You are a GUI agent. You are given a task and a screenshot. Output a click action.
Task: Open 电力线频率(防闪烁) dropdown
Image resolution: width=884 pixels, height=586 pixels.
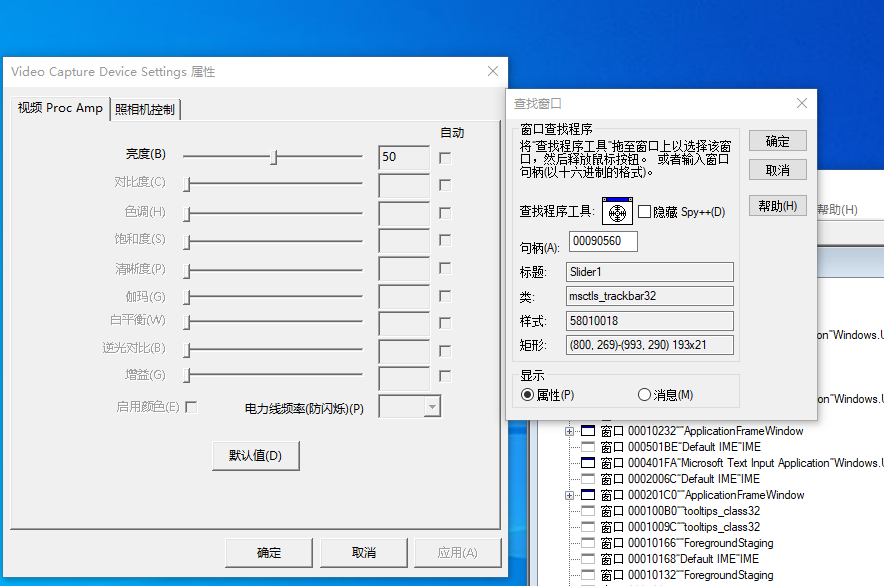point(432,407)
